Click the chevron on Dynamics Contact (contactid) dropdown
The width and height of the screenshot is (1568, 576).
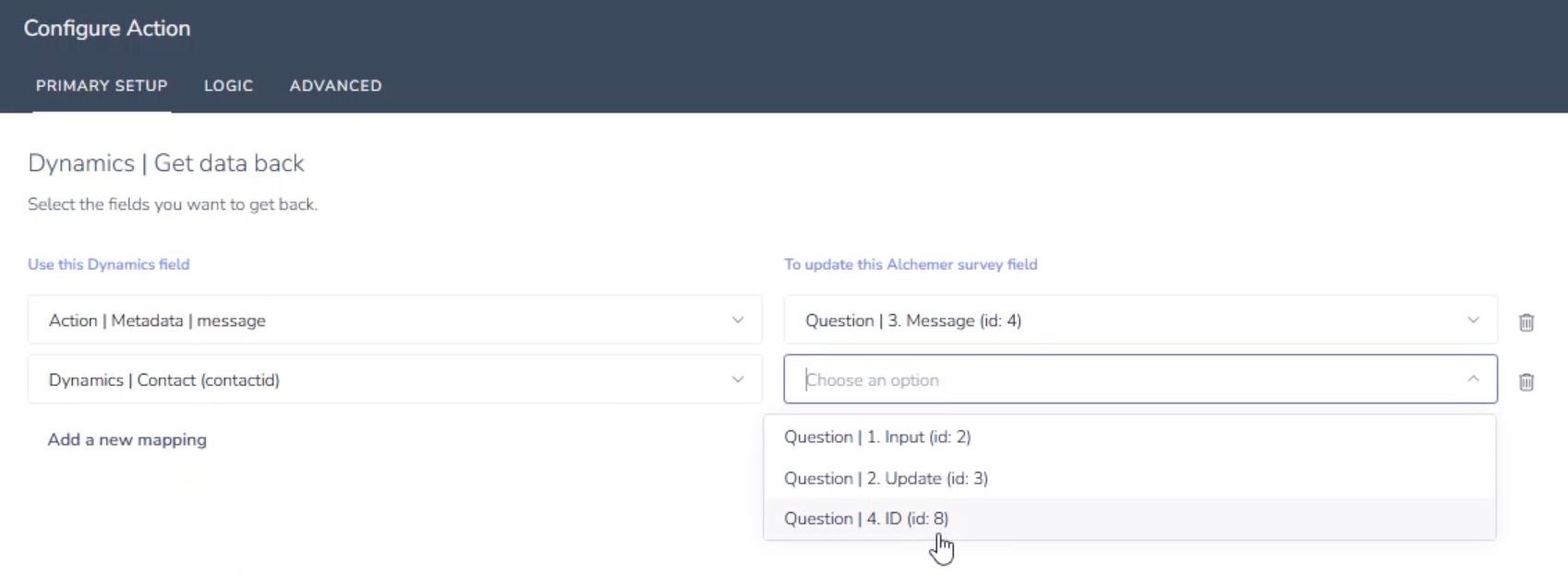coord(737,379)
